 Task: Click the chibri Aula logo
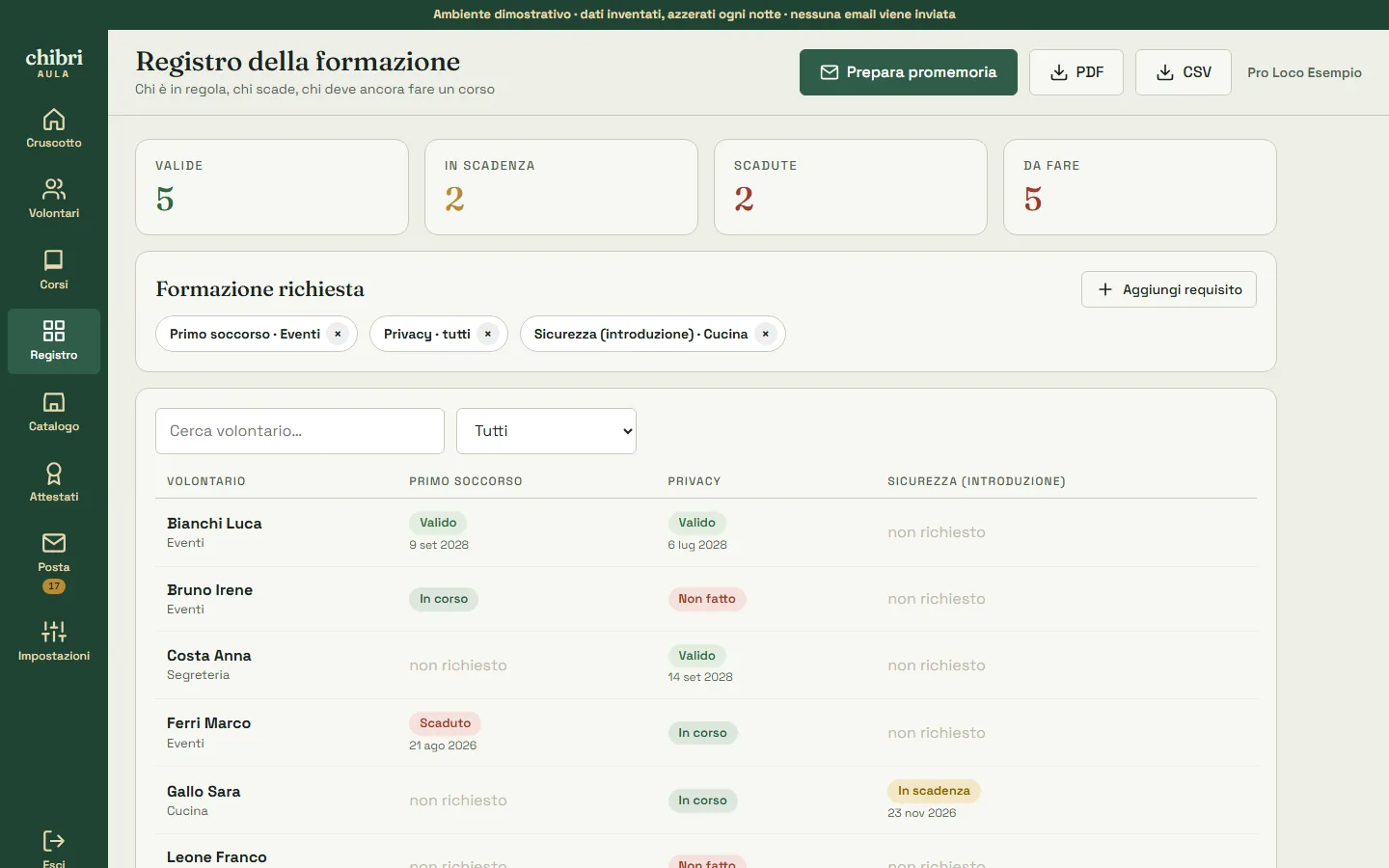click(x=54, y=63)
